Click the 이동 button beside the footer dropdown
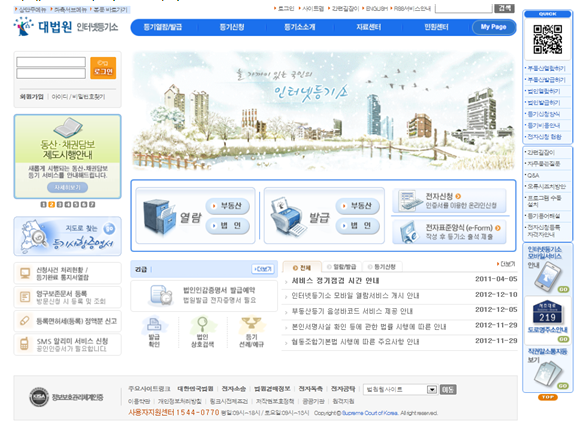 tap(448, 389)
